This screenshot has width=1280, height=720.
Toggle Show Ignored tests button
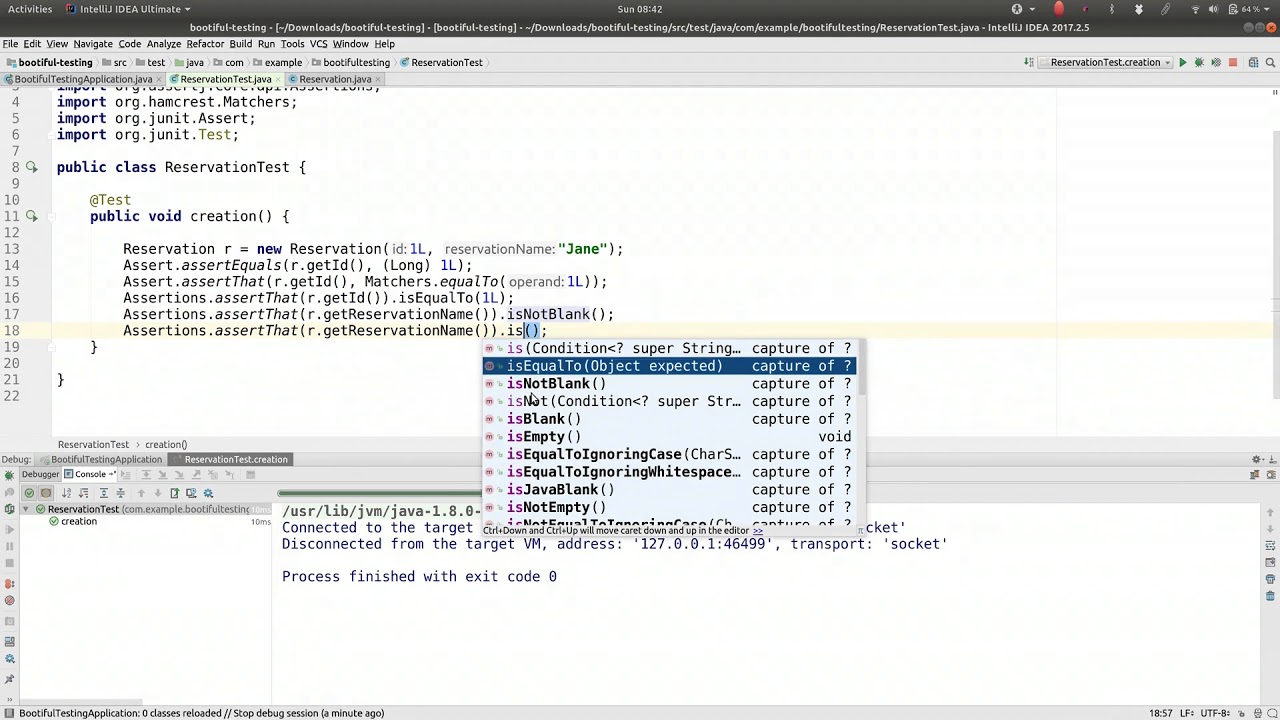[46, 493]
